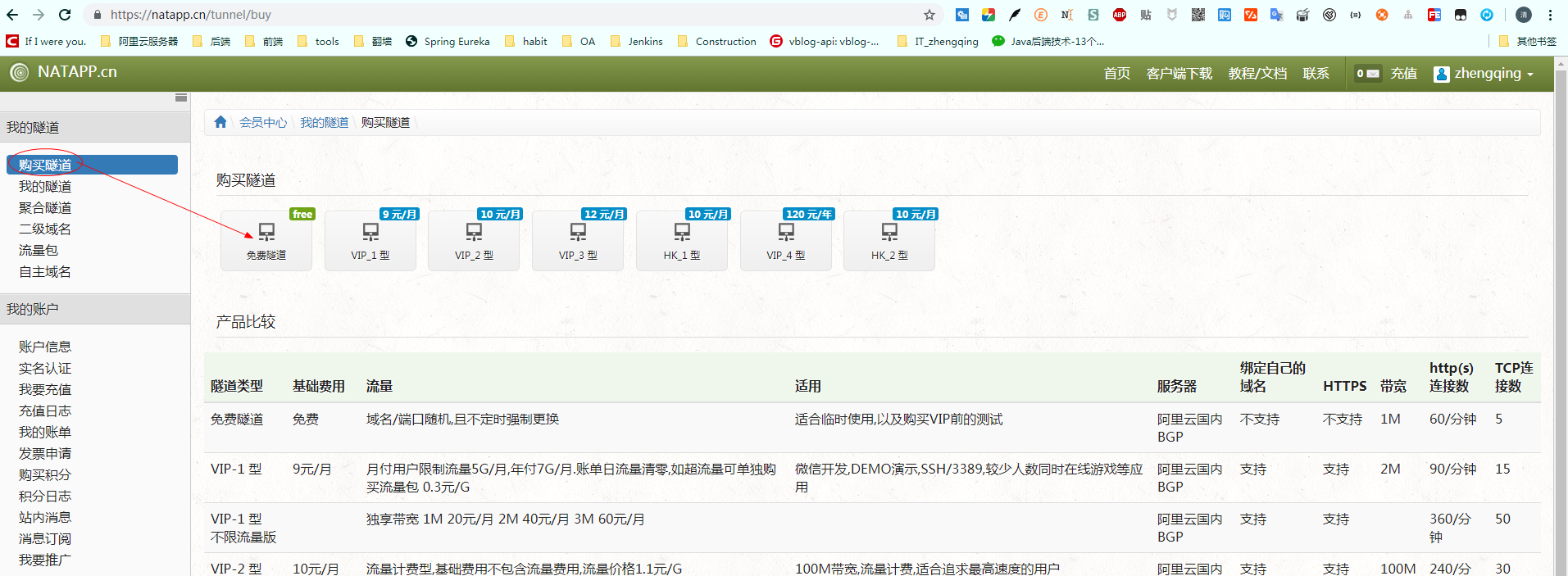Open the Chrome three-dot menu

[1550, 15]
